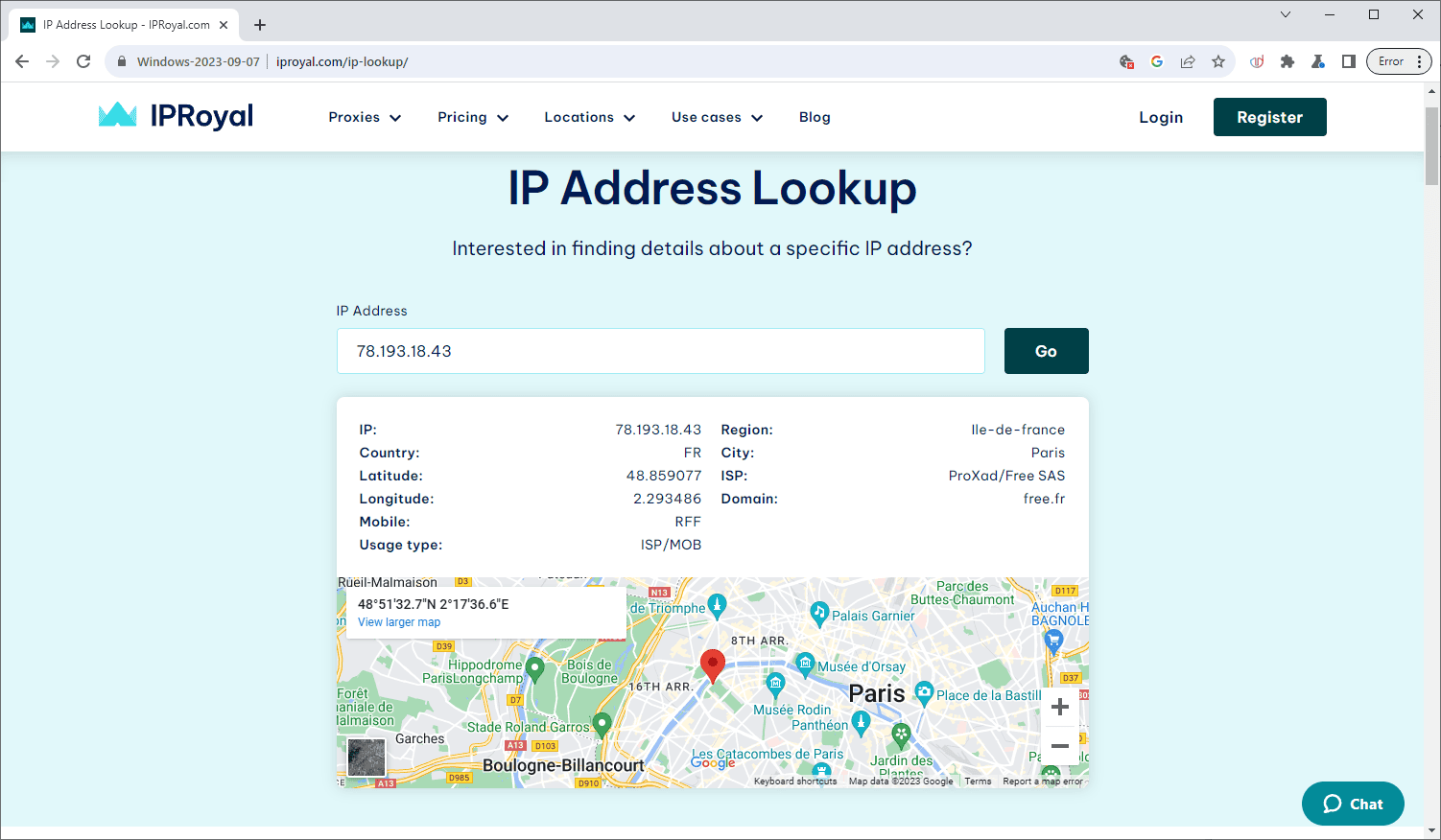Bookmark this page with the star icon

coord(1218,61)
